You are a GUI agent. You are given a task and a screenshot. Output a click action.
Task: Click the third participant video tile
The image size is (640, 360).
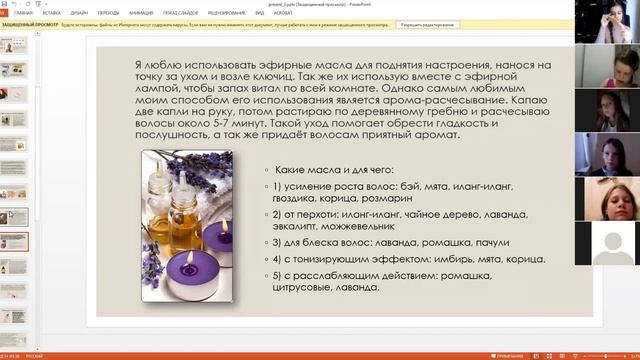point(607,110)
